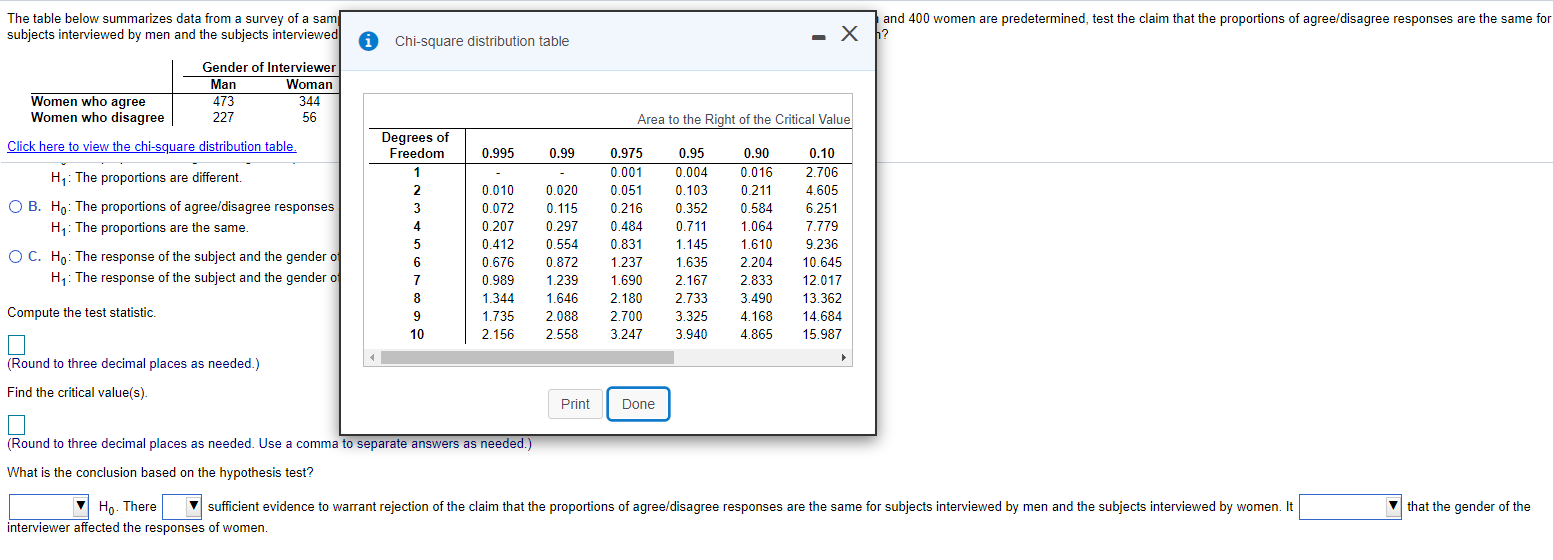Click the value 3.940 in the table
The image size is (1553, 560).
coord(691,334)
